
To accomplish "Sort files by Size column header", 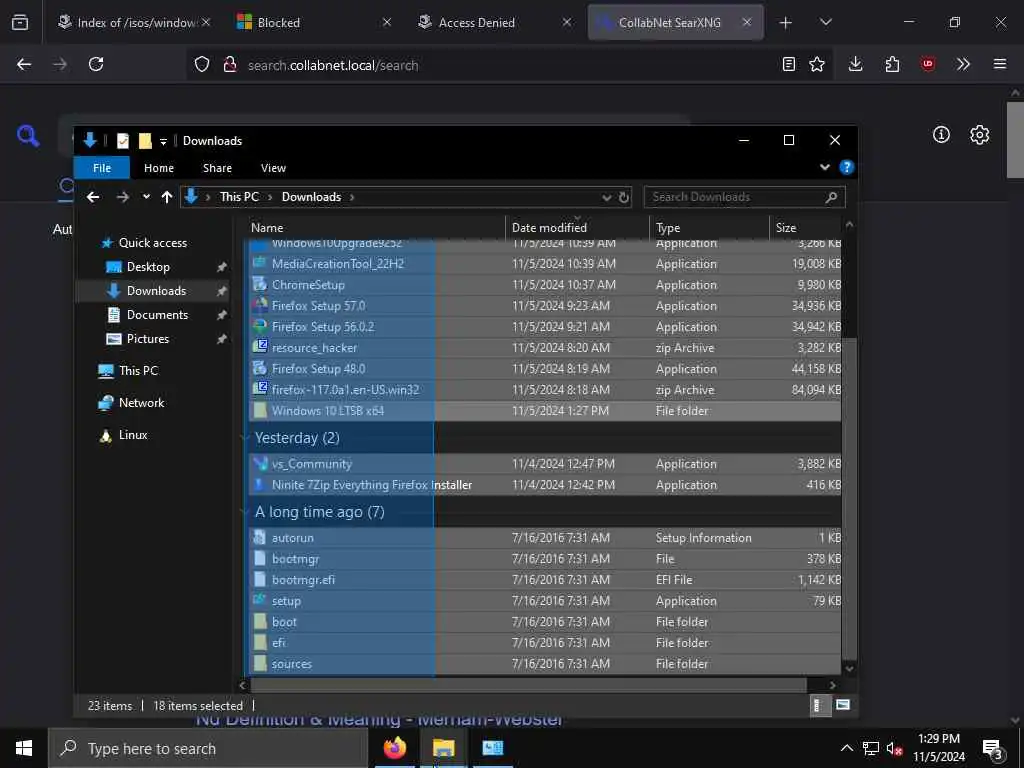I will point(806,227).
